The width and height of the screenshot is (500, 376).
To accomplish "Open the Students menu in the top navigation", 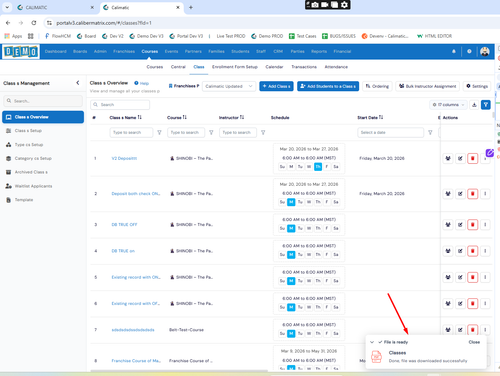I will click(x=240, y=51).
